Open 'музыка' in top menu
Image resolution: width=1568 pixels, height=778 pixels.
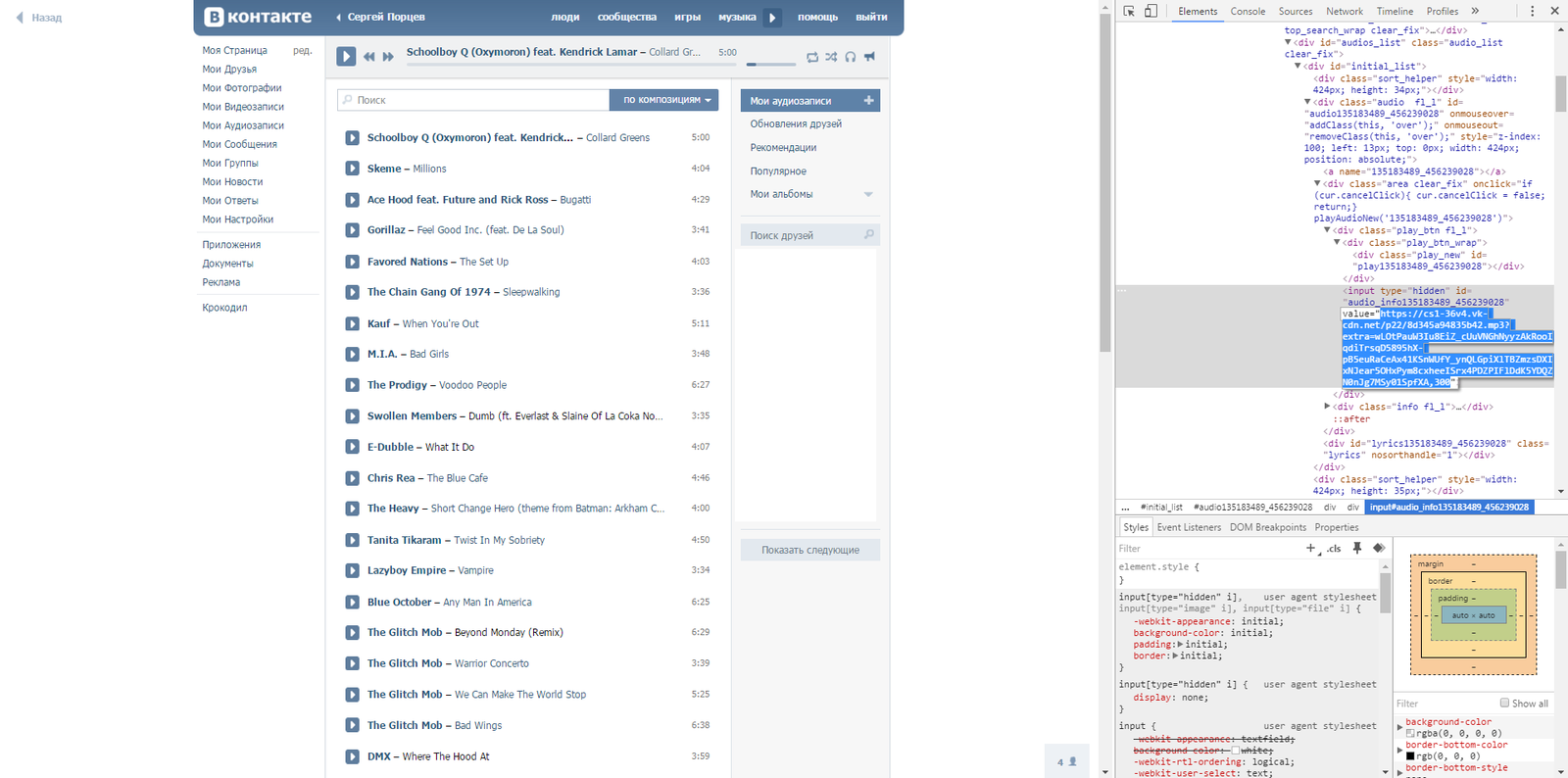click(x=737, y=17)
